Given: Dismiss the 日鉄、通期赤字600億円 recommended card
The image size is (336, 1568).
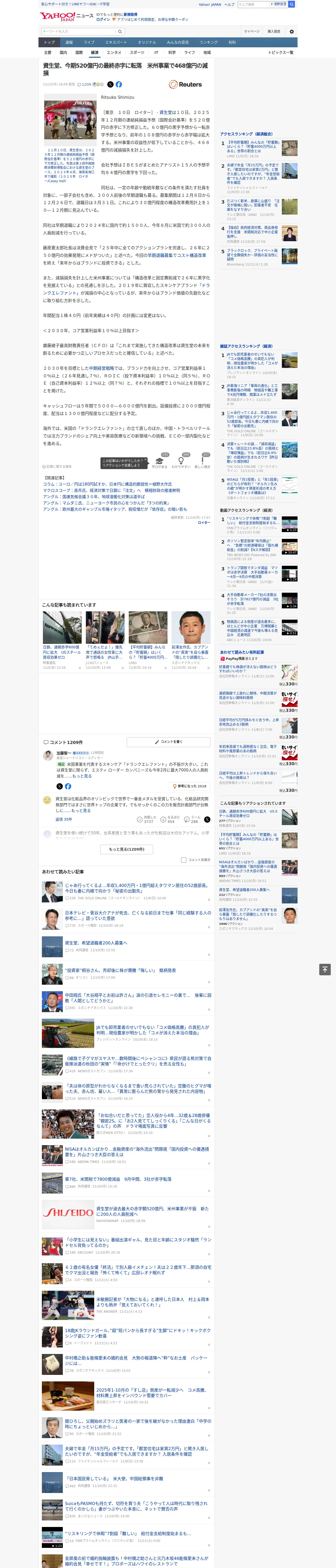Looking at the screenshot, I should [80, 668].
